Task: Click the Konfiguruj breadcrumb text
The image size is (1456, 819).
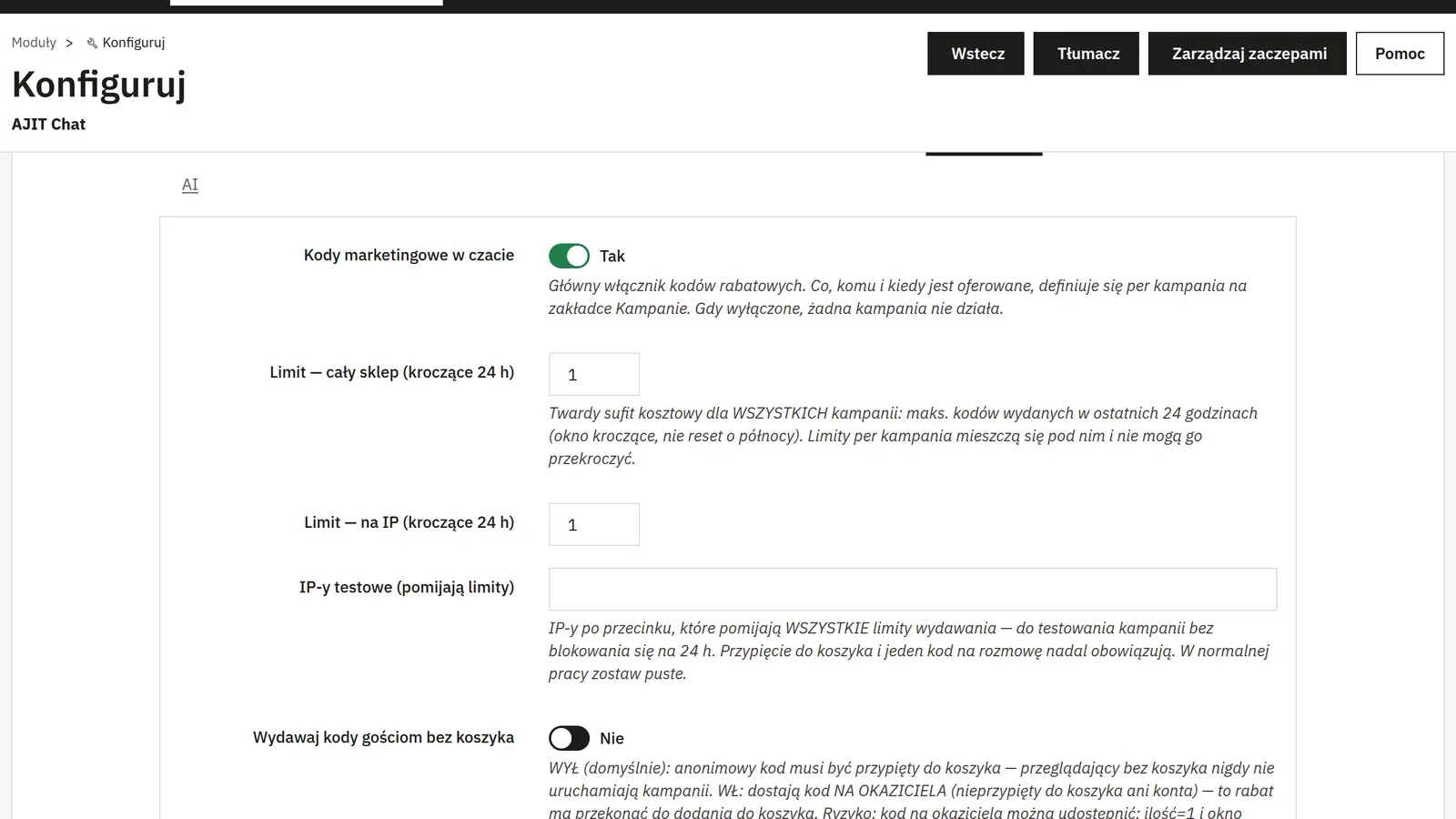Action: tap(134, 43)
